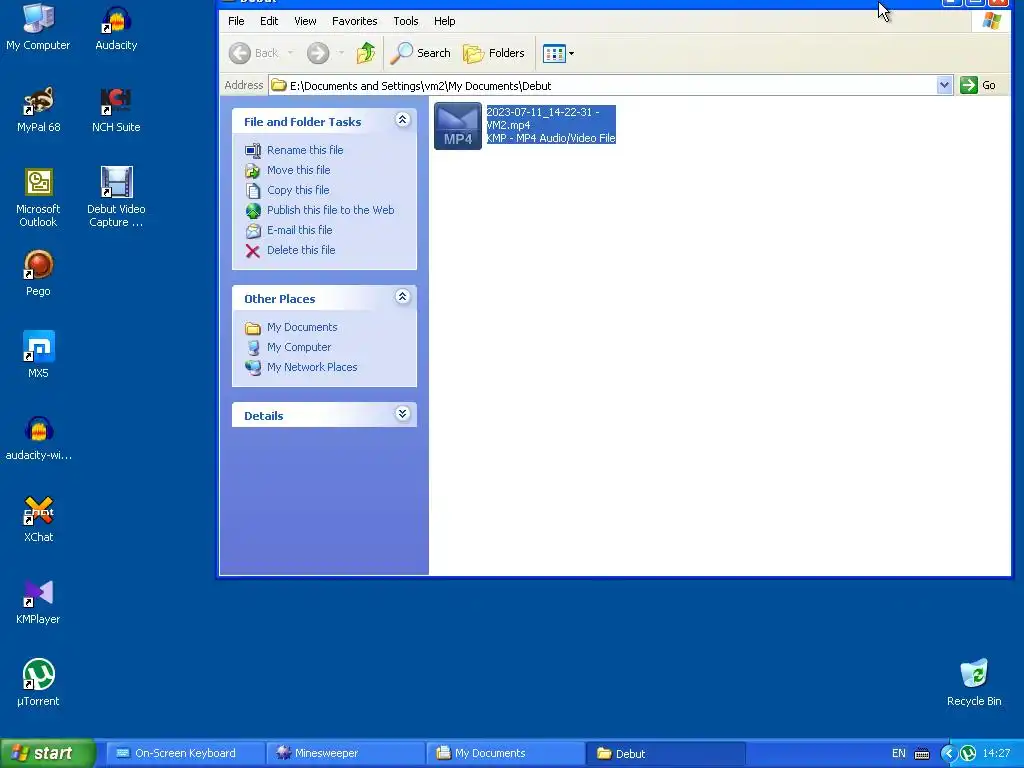The width and height of the screenshot is (1024, 768).
Task: Select the MX5 browser shortcut
Action: tap(38, 355)
